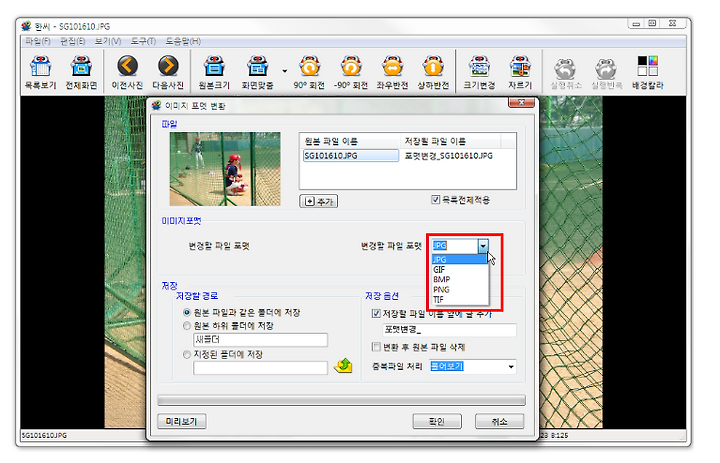
Task: Open the 화면맞춤 dropdown arrow in toolbar
Action: click(285, 71)
